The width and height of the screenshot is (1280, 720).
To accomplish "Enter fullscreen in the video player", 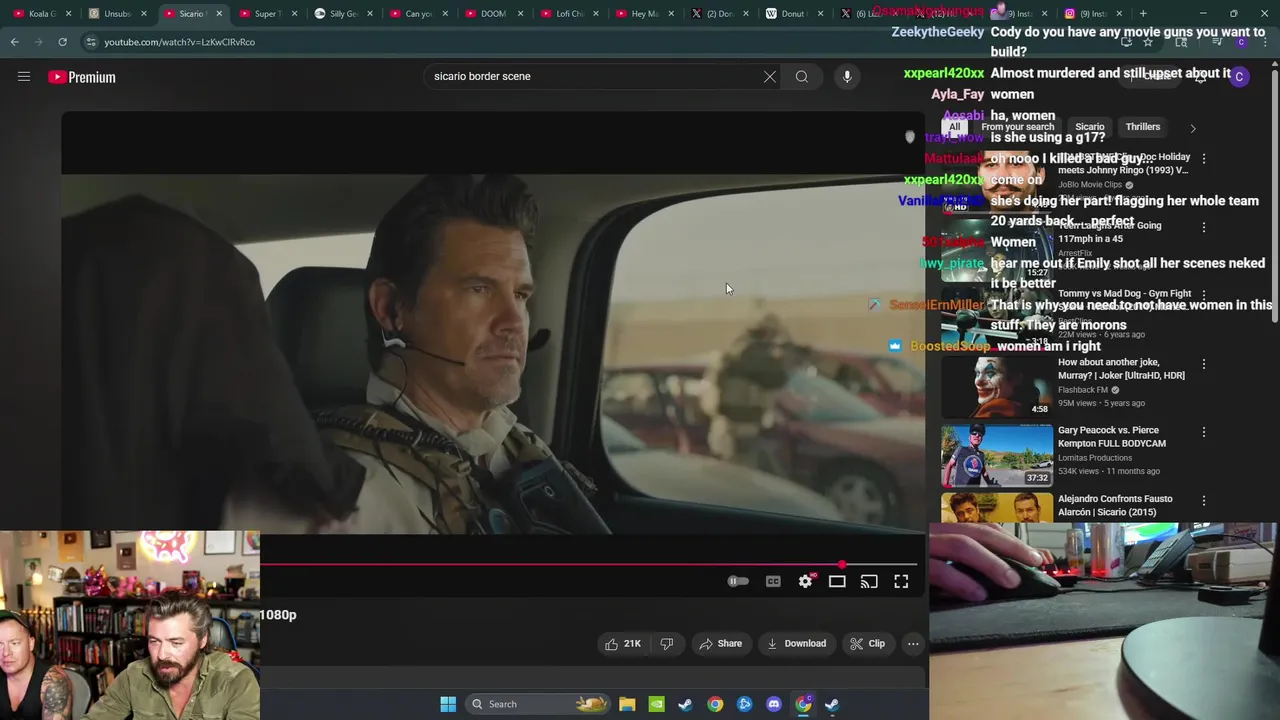I will coord(901,581).
